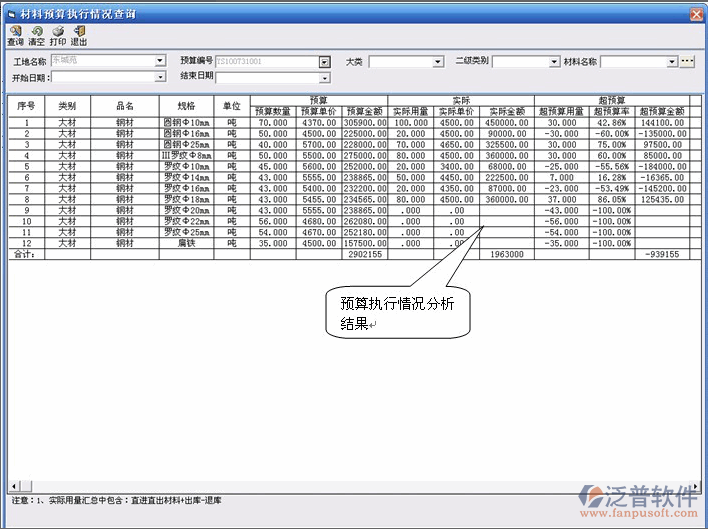The height and width of the screenshot is (529, 708).
Task: Select row 5 in the 序号 column
Action: tap(26, 167)
